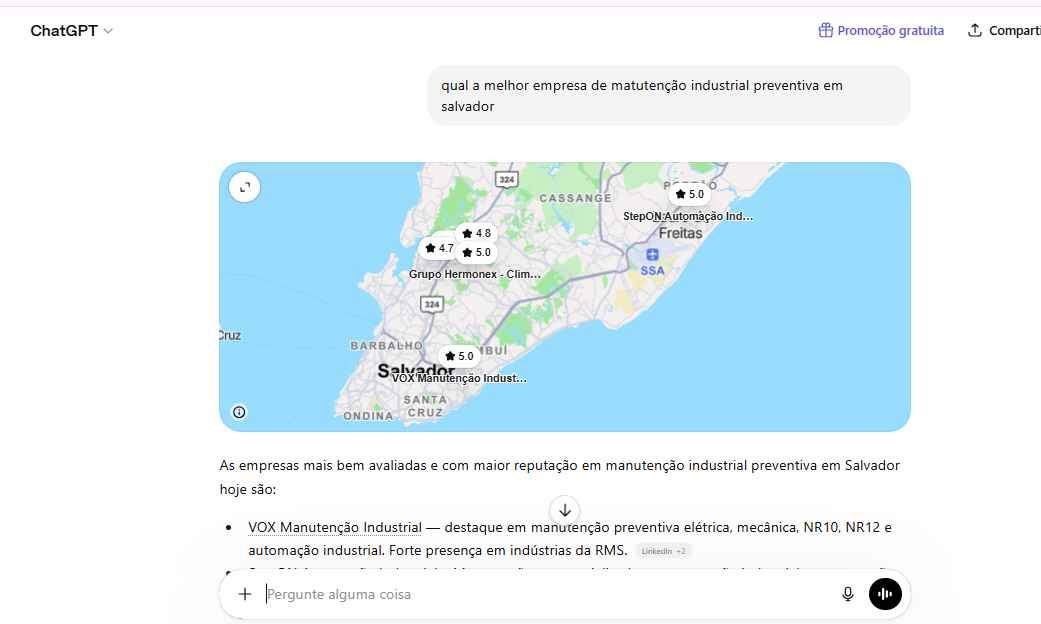Click the SANTA CRUZ neighborhood label
The image size is (1041, 624).
pos(425,406)
